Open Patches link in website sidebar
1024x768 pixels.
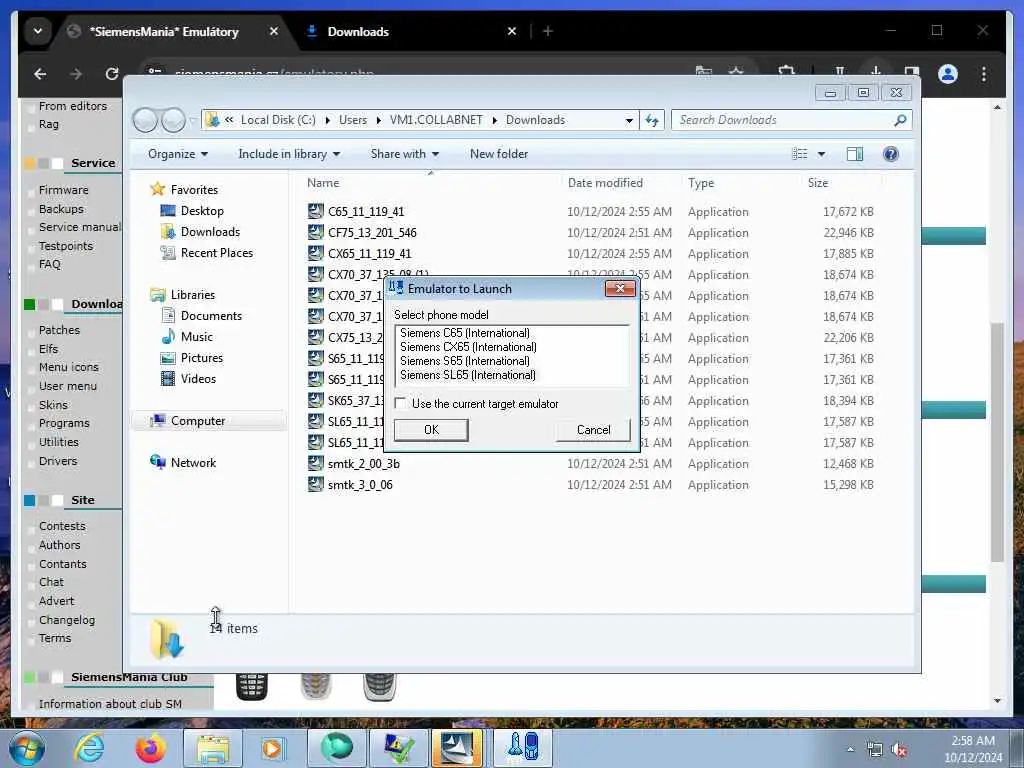[59, 330]
